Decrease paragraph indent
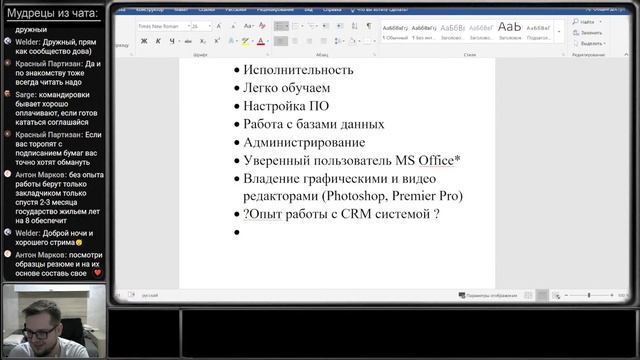 point(325,26)
